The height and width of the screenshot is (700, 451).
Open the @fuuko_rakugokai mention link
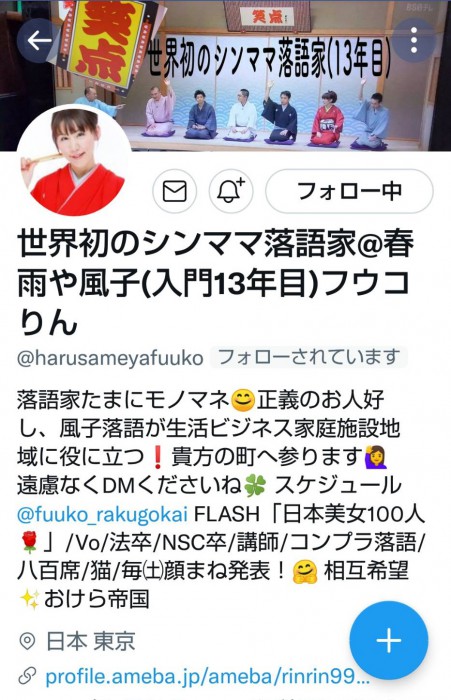[x=102, y=514]
